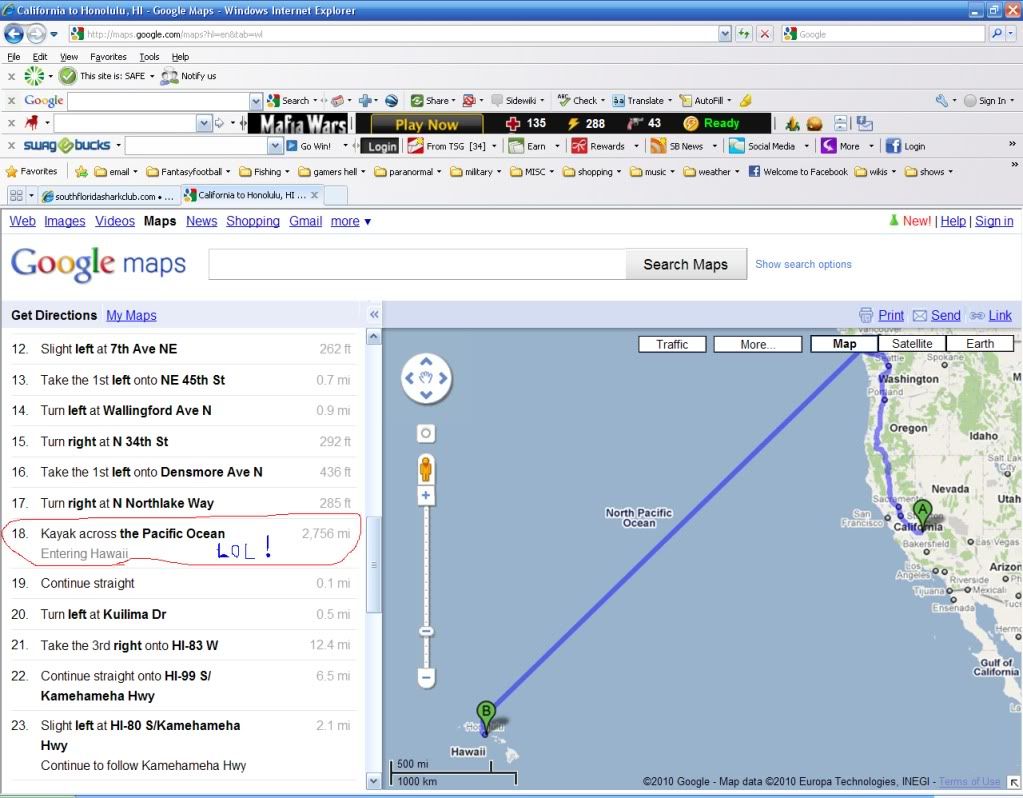Open the Tools menu
The height and width of the screenshot is (798, 1023).
[149, 57]
